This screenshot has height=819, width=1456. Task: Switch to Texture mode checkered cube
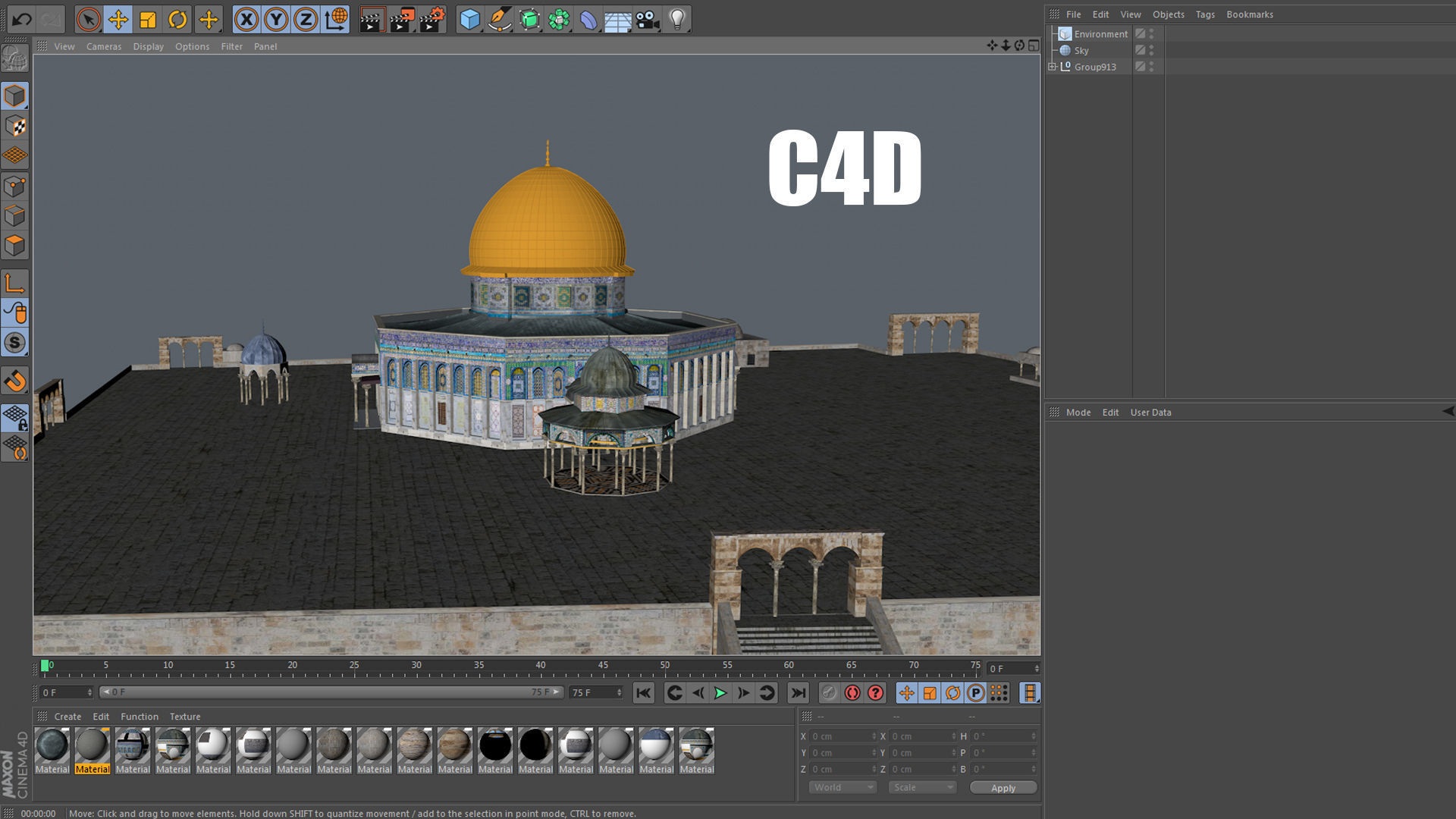14,126
